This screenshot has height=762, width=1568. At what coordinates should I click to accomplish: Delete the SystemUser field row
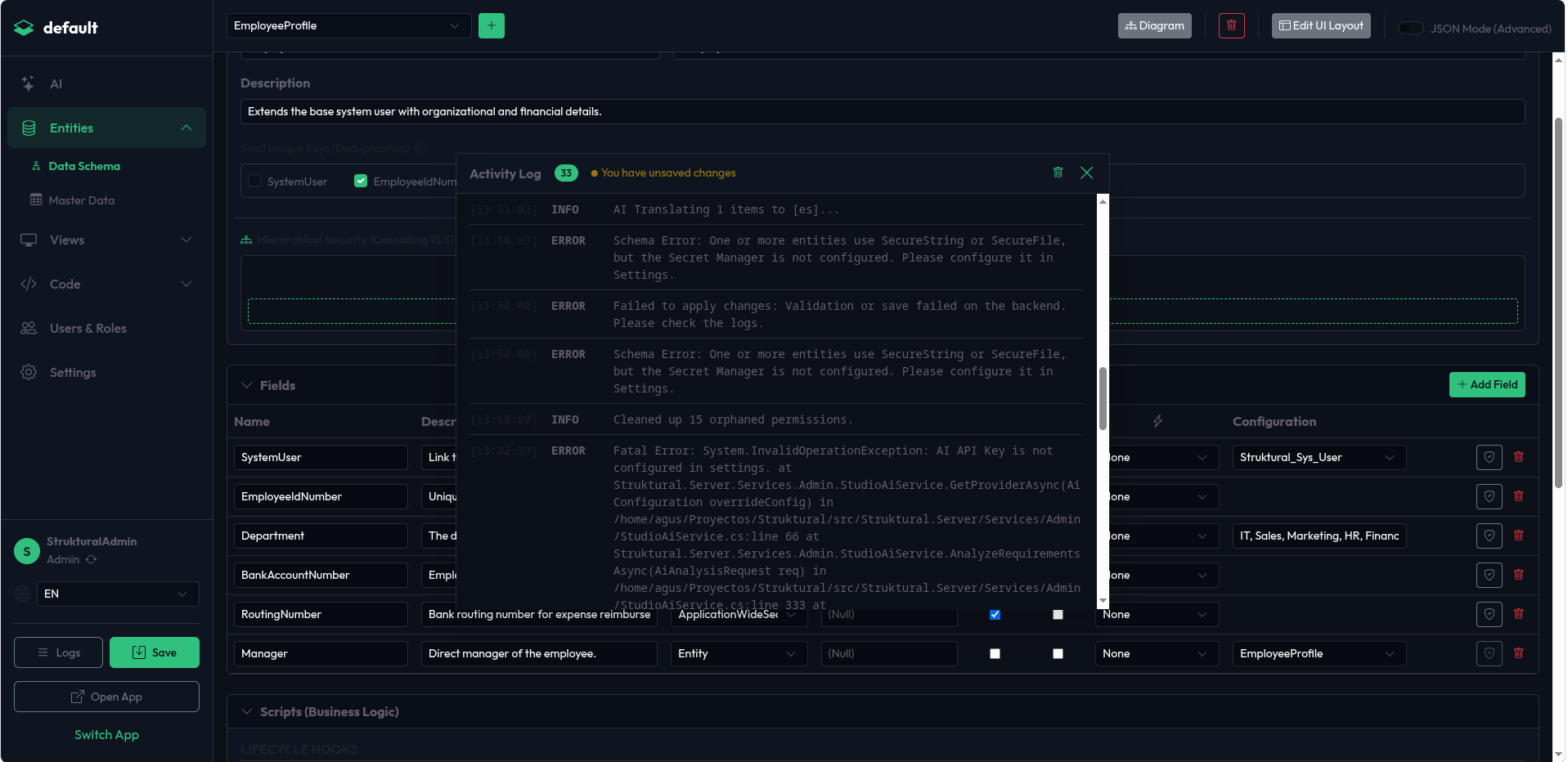click(x=1519, y=457)
